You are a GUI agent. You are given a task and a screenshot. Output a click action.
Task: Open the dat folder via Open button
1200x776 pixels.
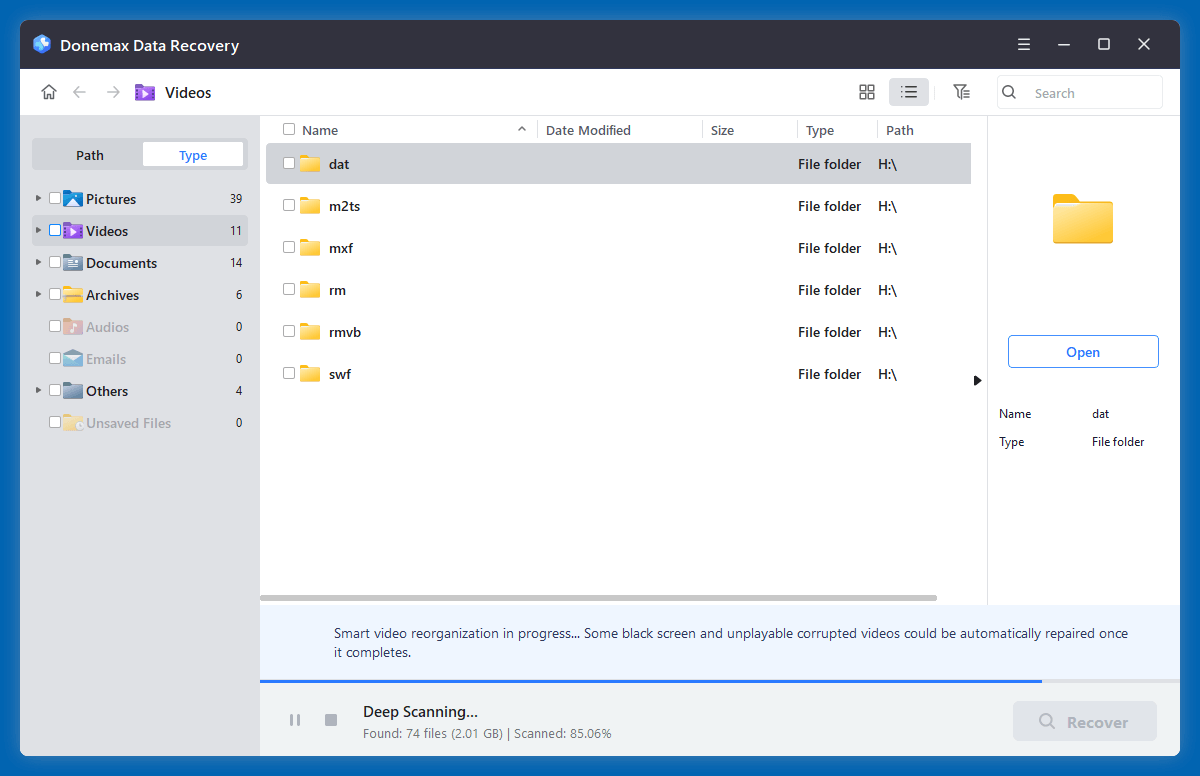click(1083, 351)
